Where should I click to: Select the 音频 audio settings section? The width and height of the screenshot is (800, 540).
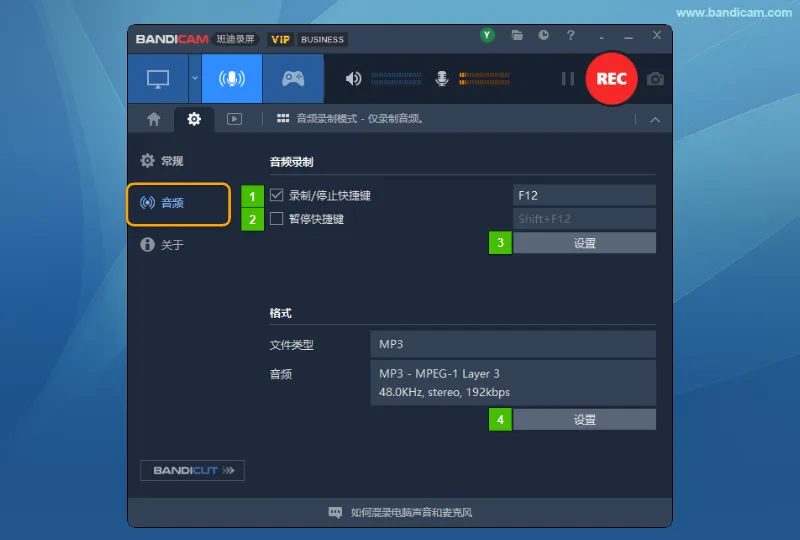[x=179, y=204]
